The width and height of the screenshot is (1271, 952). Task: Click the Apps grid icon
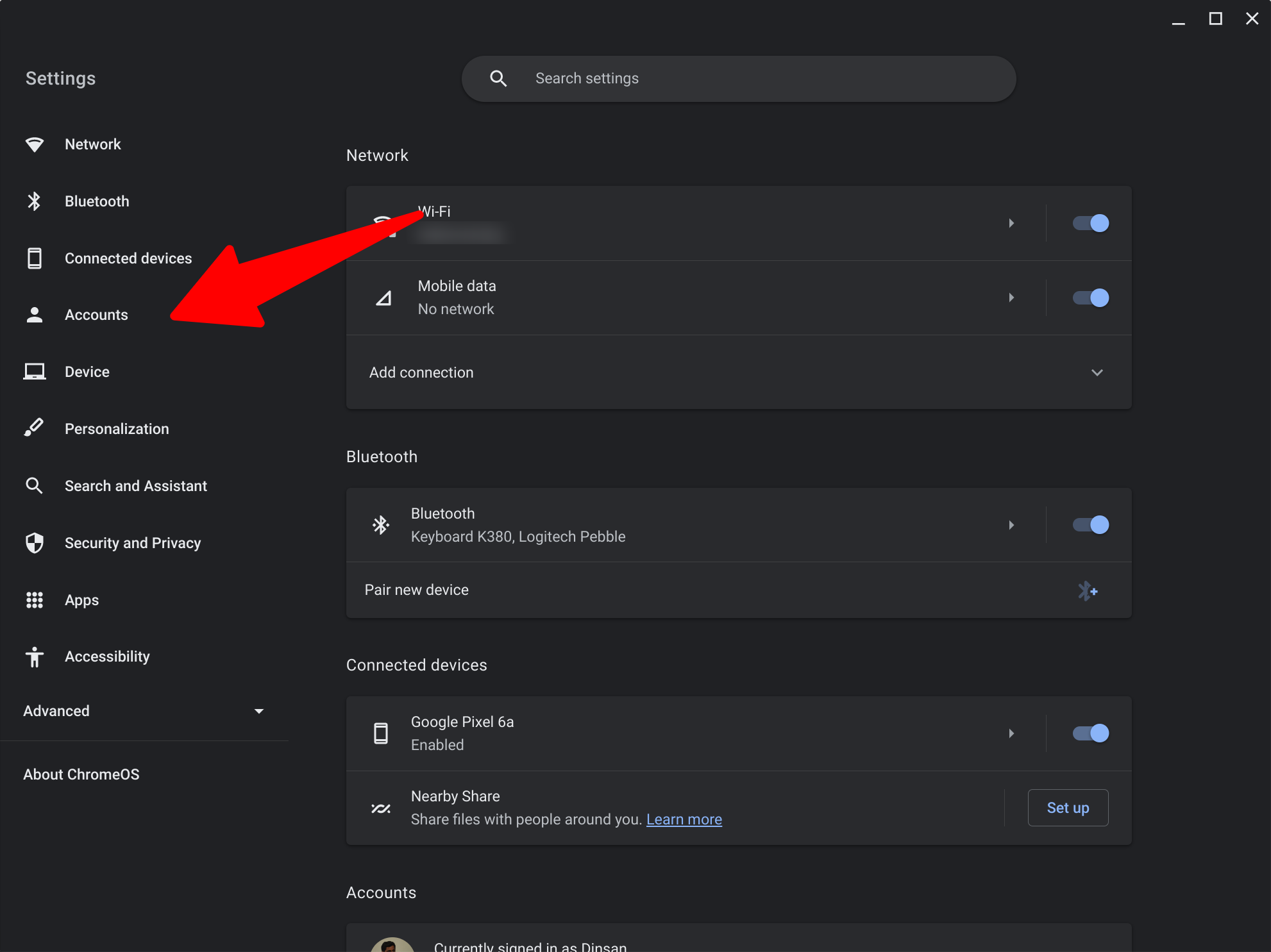click(x=34, y=600)
